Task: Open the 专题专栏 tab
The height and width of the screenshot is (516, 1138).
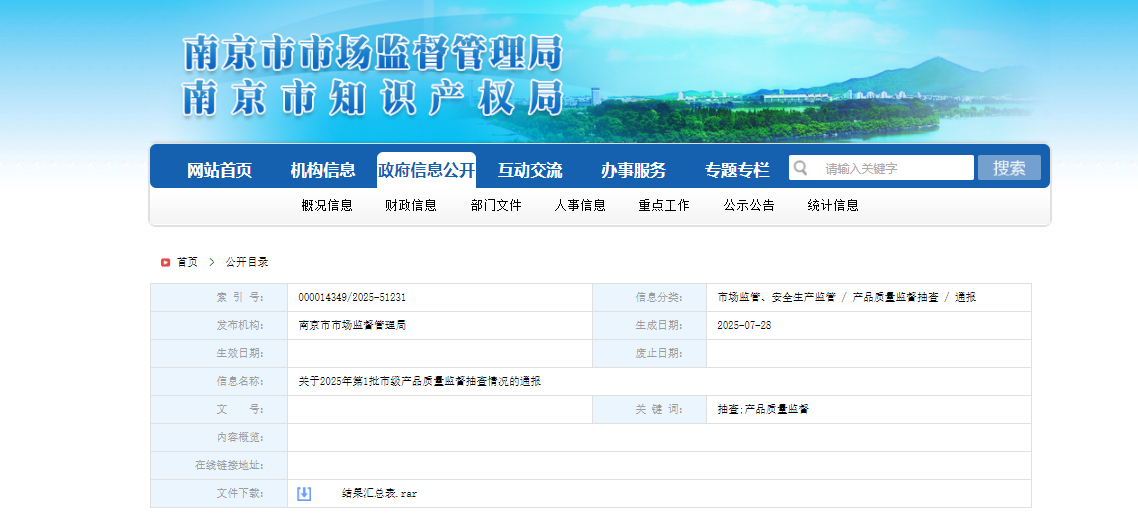Action: [737, 171]
